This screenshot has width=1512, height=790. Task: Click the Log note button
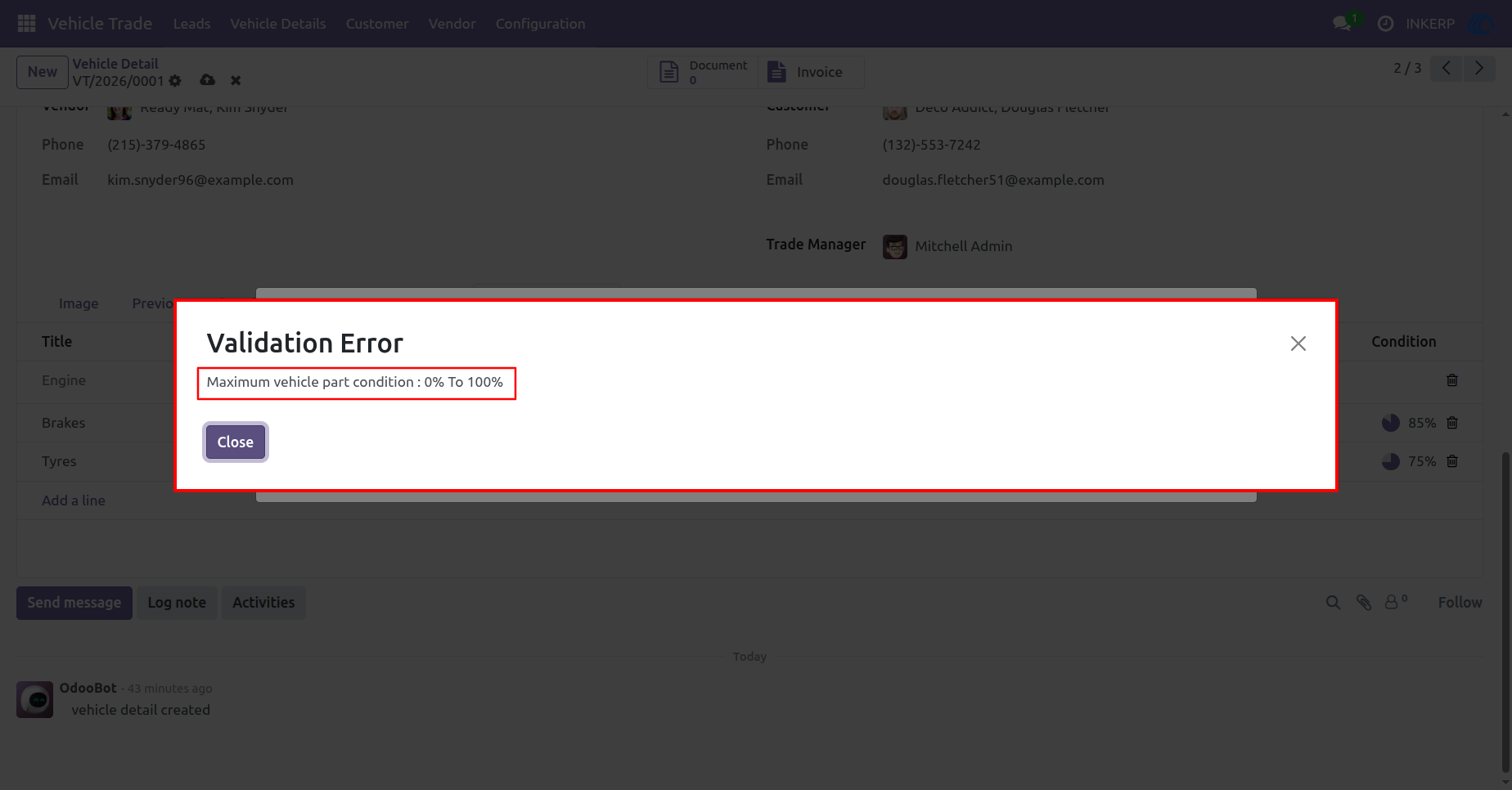click(x=177, y=603)
